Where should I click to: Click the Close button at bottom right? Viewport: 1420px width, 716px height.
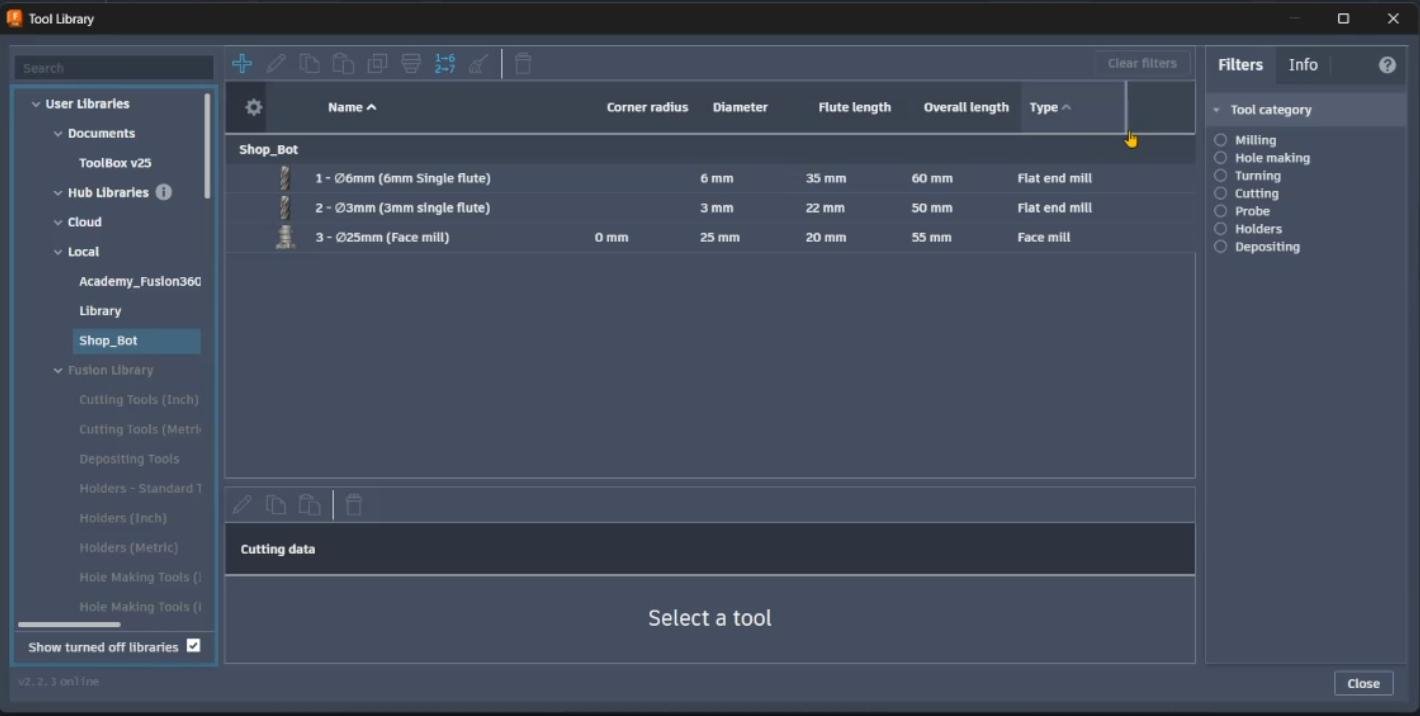coord(1363,683)
